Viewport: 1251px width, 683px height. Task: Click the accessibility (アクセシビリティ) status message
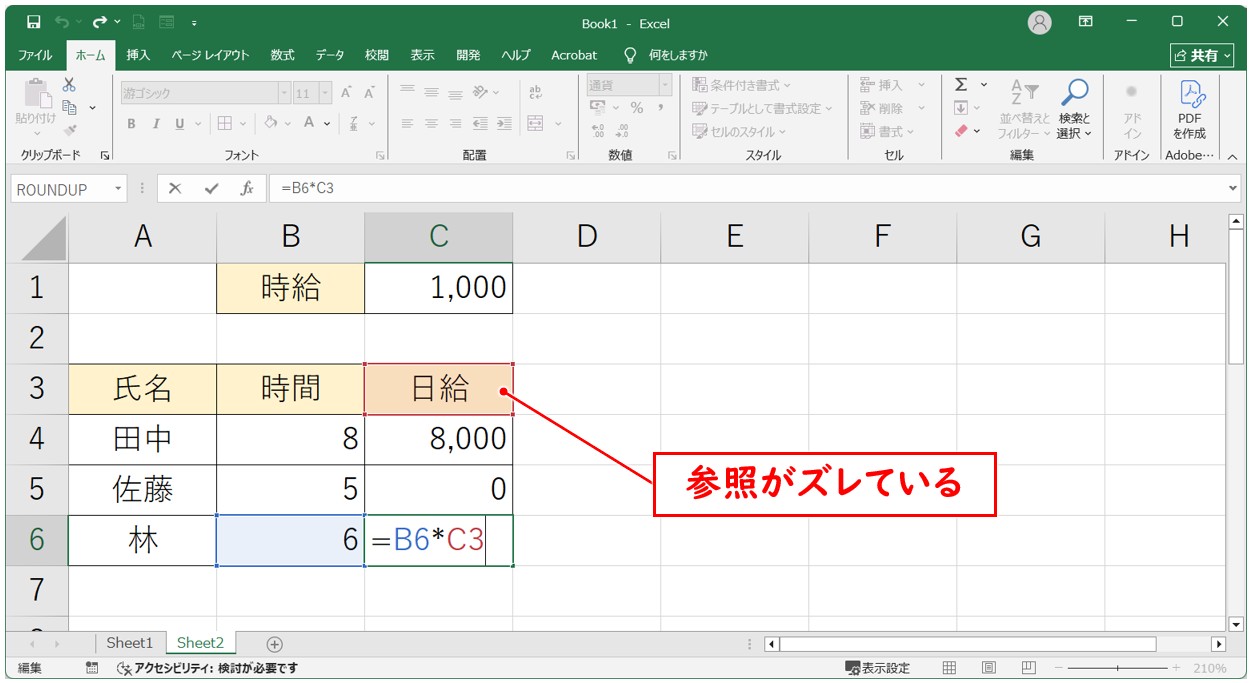point(207,668)
